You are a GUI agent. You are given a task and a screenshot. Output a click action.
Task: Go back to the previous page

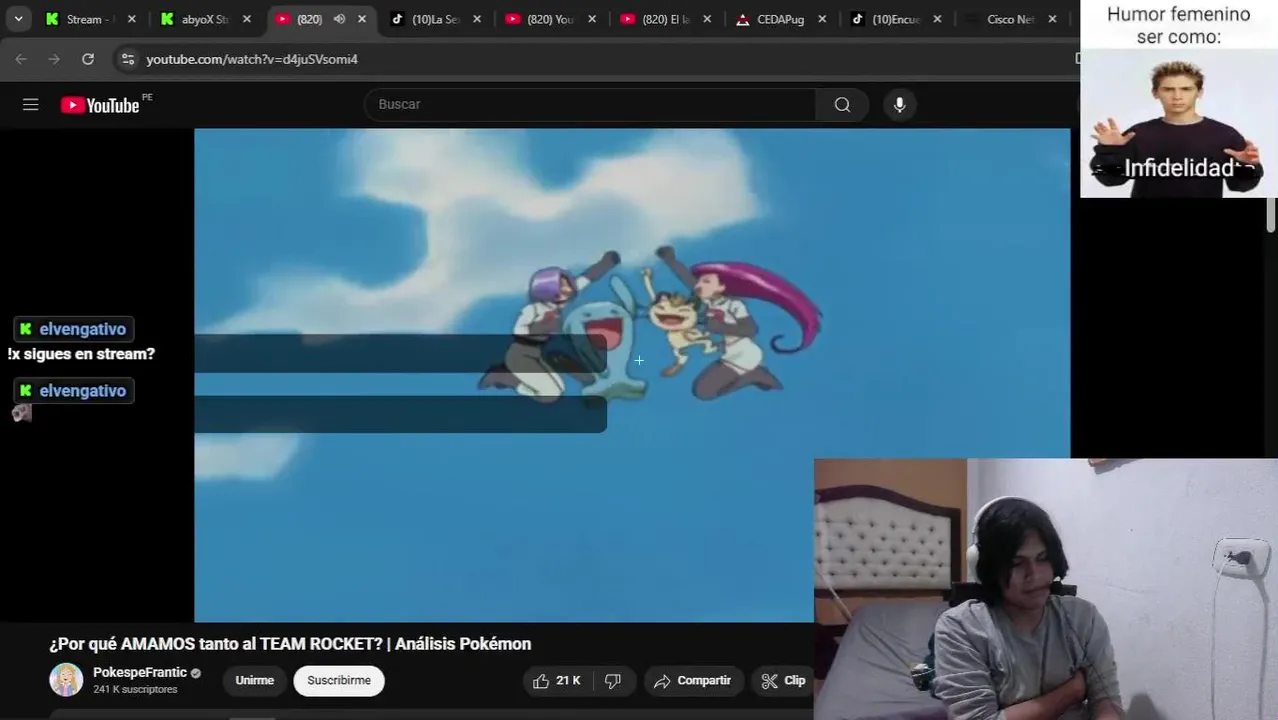tap(21, 59)
